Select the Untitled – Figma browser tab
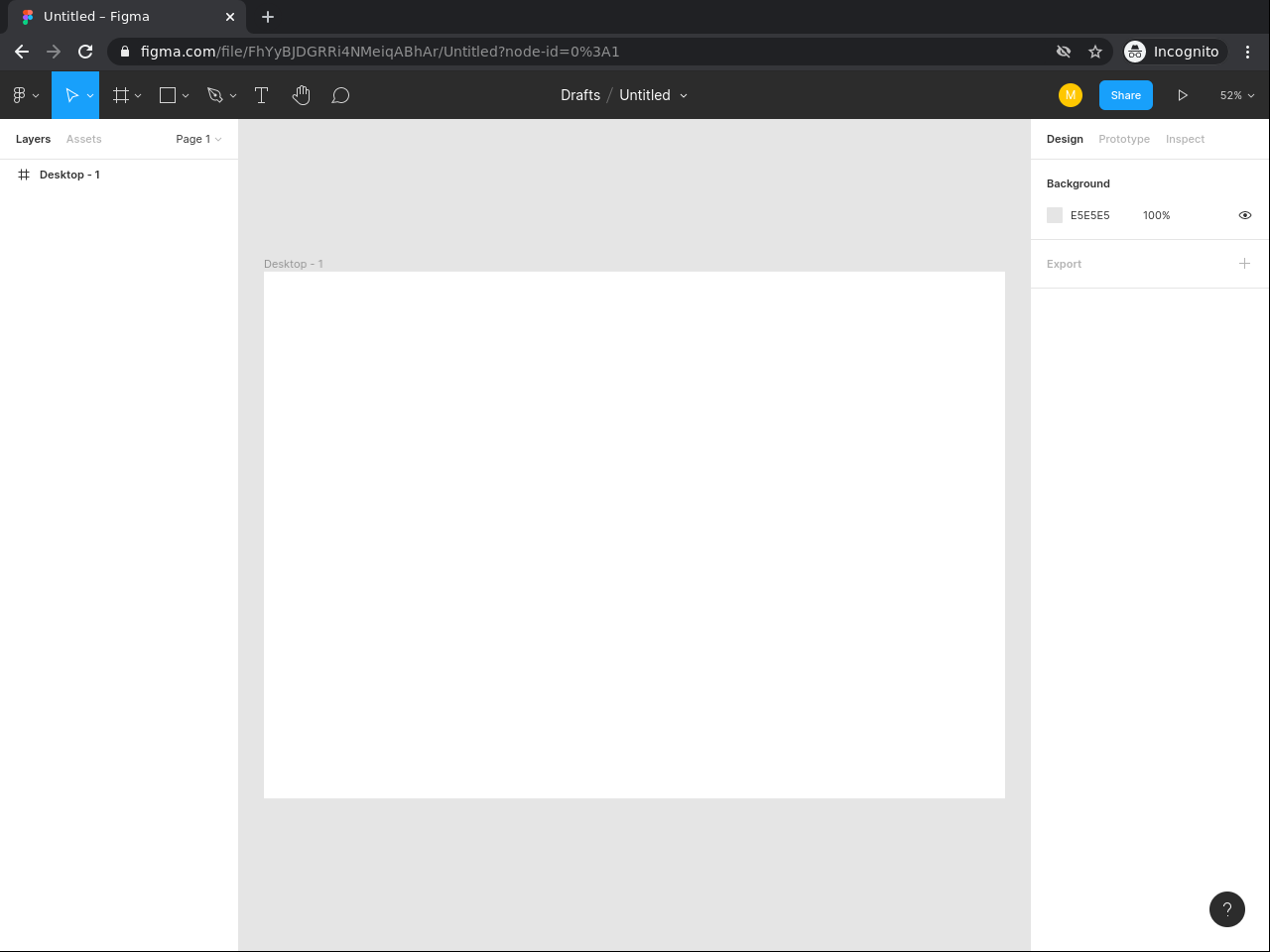Screen dimensions: 1270x952 pyautogui.click(x=127, y=17)
